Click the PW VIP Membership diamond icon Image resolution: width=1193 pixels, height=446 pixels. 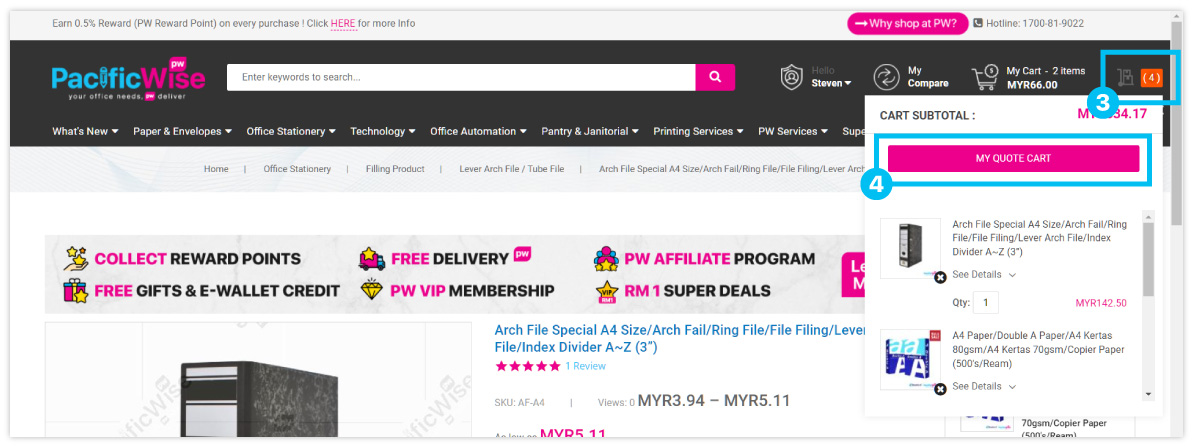pos(371,290)
